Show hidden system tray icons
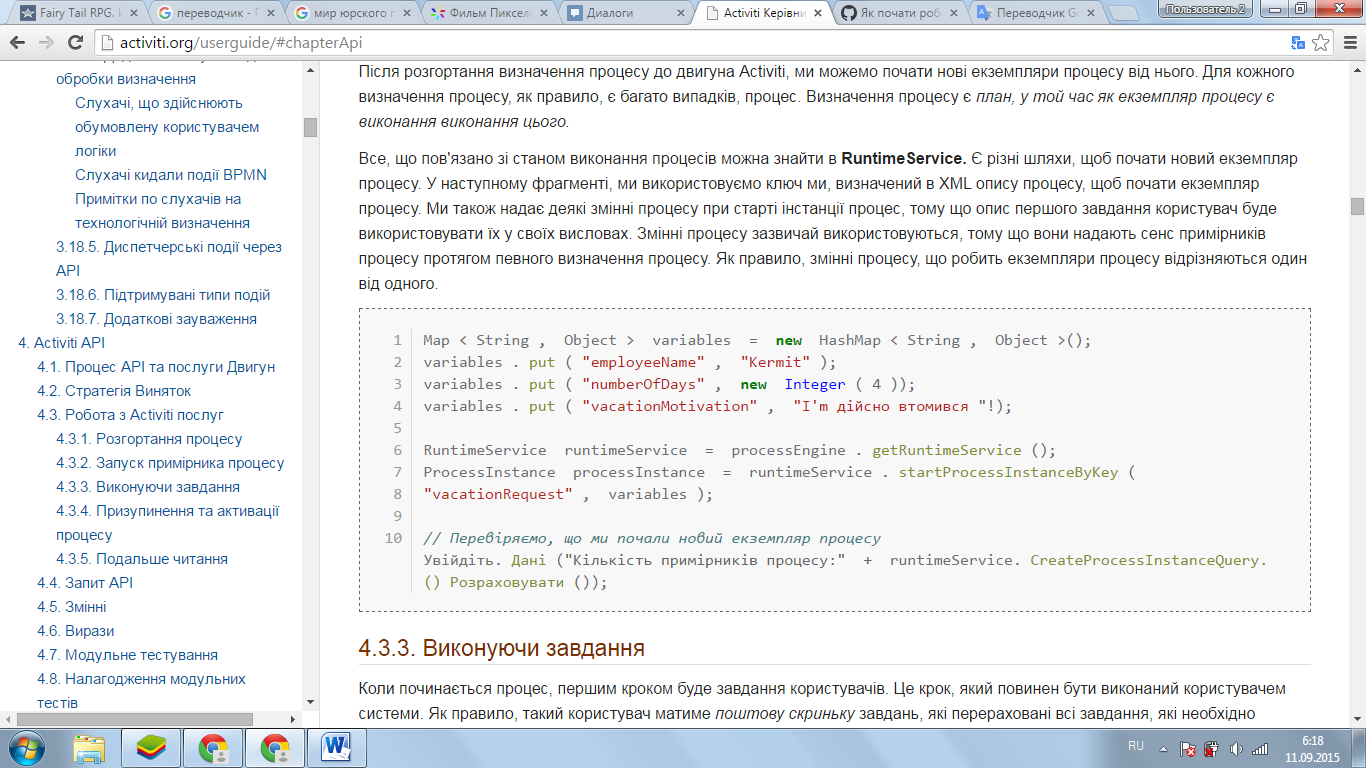1366x768 pixels. [x=1163, y=748]
